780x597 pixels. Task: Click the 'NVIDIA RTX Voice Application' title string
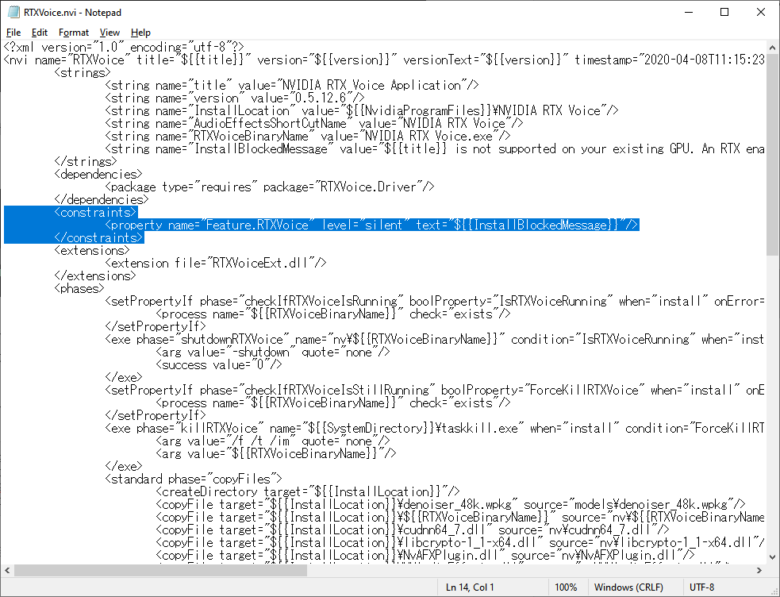tap(371, 86)
